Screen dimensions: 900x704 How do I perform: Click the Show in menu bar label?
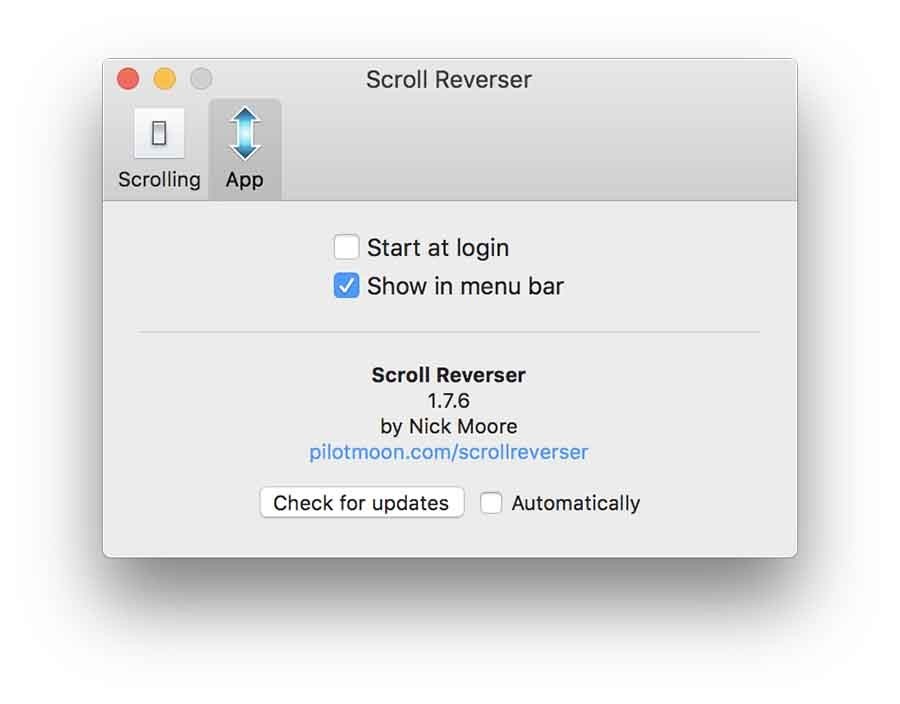(x=465, y=286)
